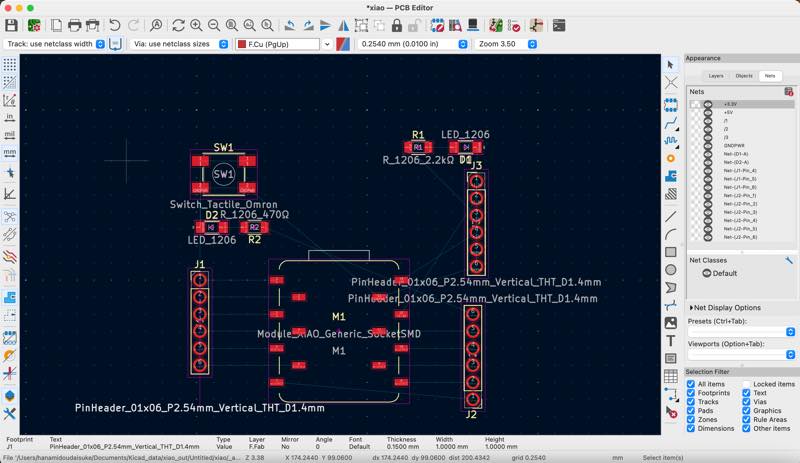Update PCB from schematic icon
Image resolution: width=800 pixels, height=463 pixels.
(x=495, y=26)
